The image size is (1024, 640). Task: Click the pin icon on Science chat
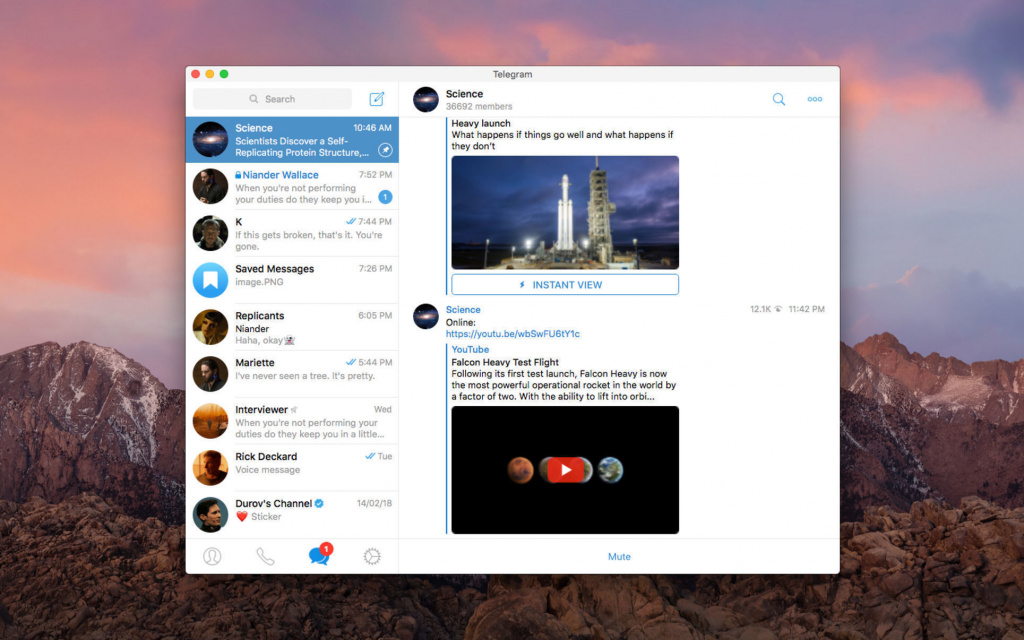[x=385, y=150]
